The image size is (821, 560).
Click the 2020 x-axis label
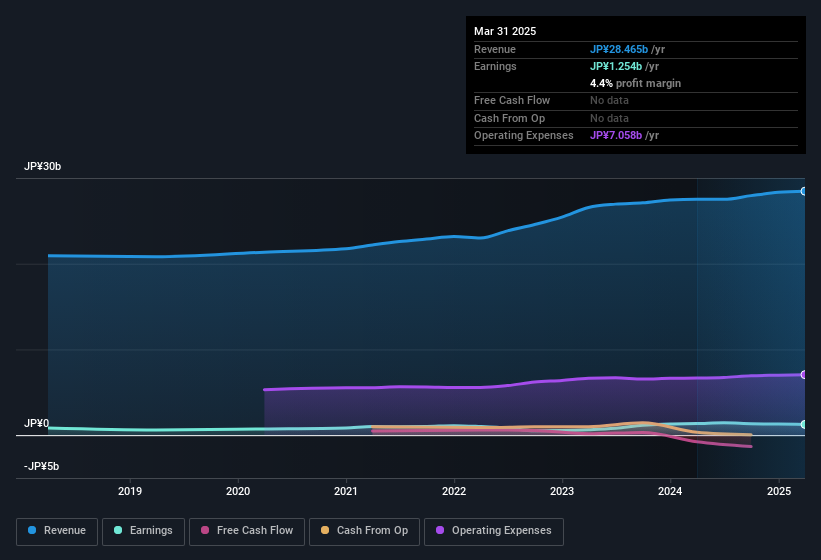coord(238,491)
